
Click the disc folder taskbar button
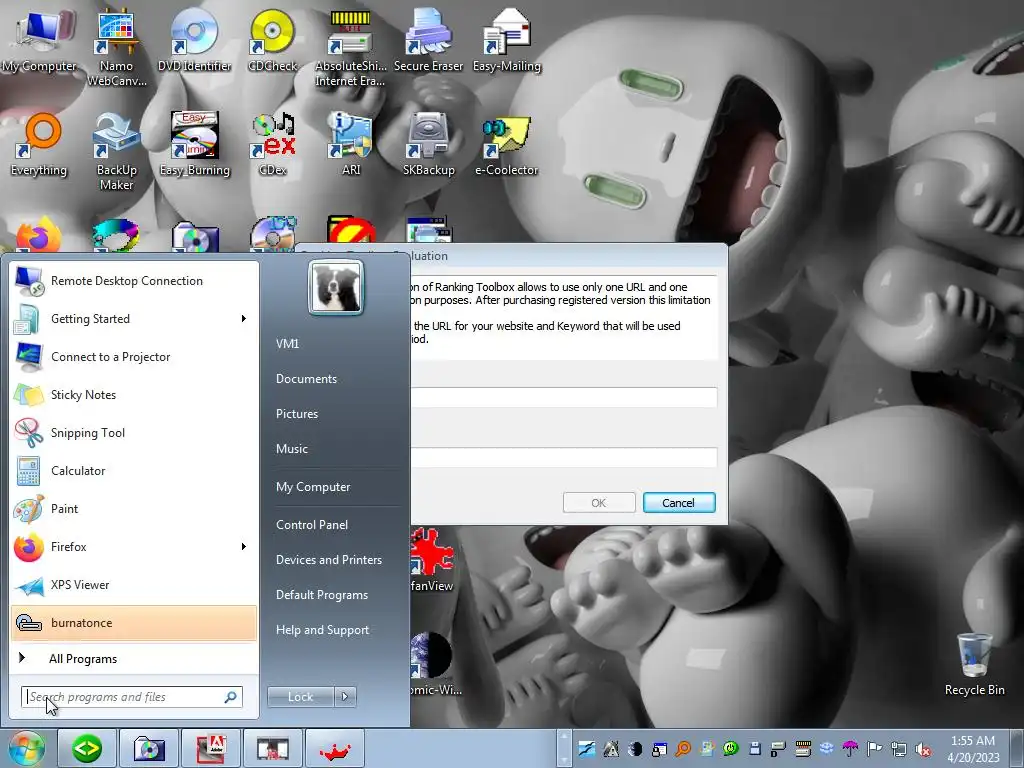(149, 748)
